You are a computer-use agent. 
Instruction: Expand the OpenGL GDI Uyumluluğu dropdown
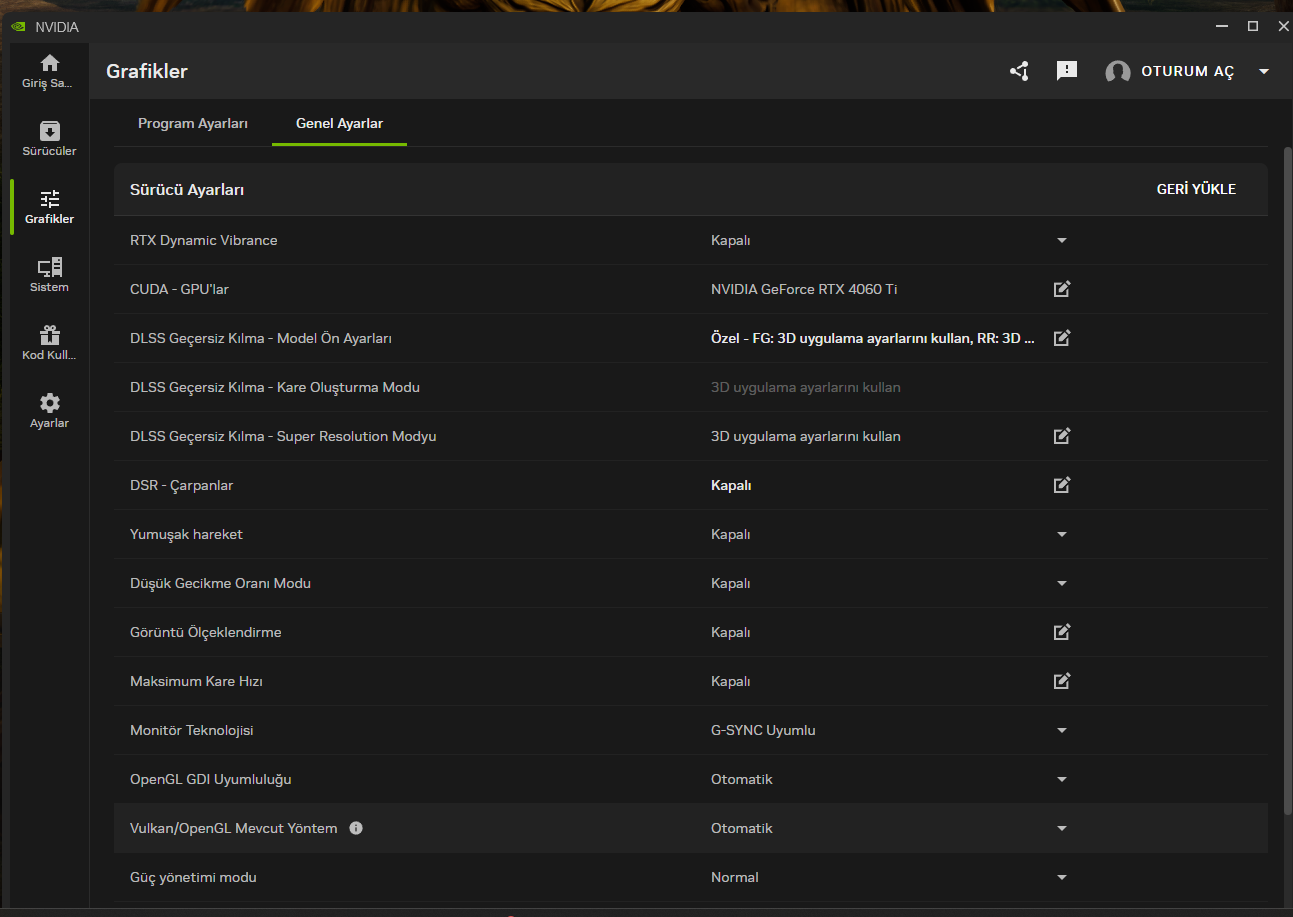[1062, 779]
